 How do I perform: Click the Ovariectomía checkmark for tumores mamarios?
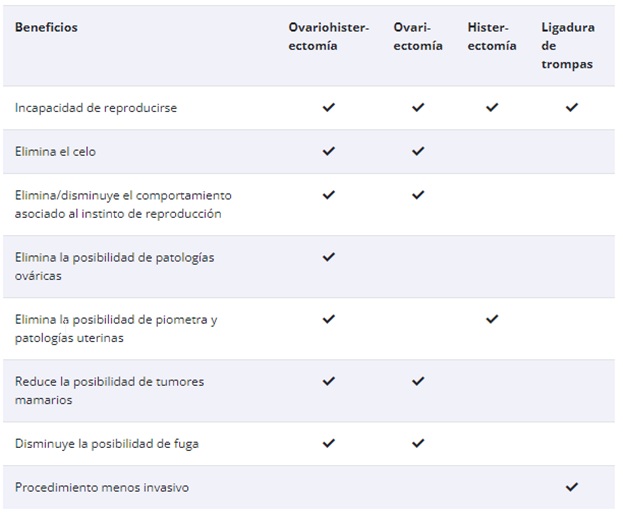(x=418, y=381)
